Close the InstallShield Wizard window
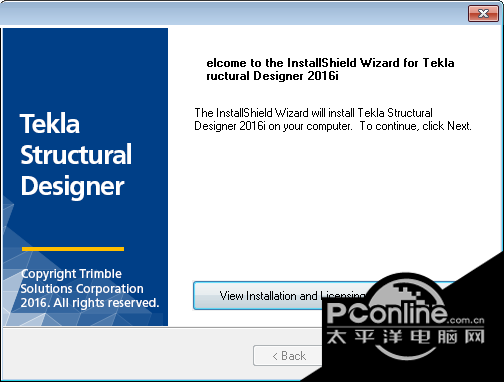Viewport: 504px width, 382px height. [x=483, y=14]
